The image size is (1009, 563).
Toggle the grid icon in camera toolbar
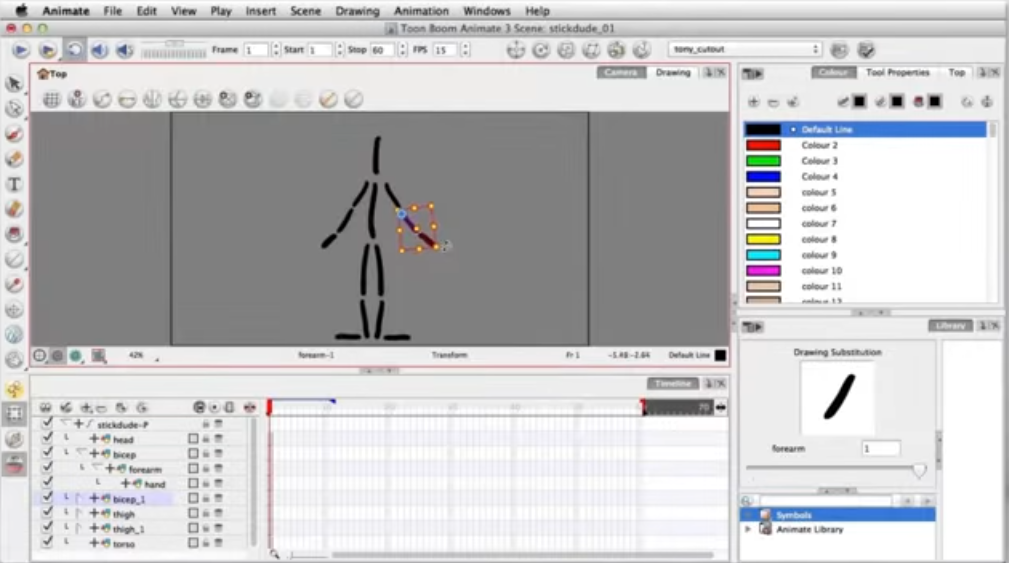click(51, 99)
